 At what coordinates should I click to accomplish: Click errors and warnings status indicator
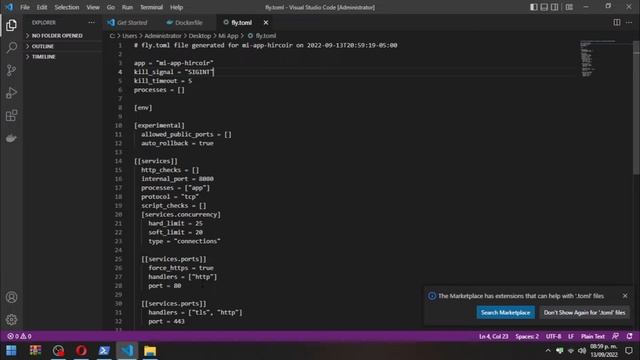click(19, 336)
